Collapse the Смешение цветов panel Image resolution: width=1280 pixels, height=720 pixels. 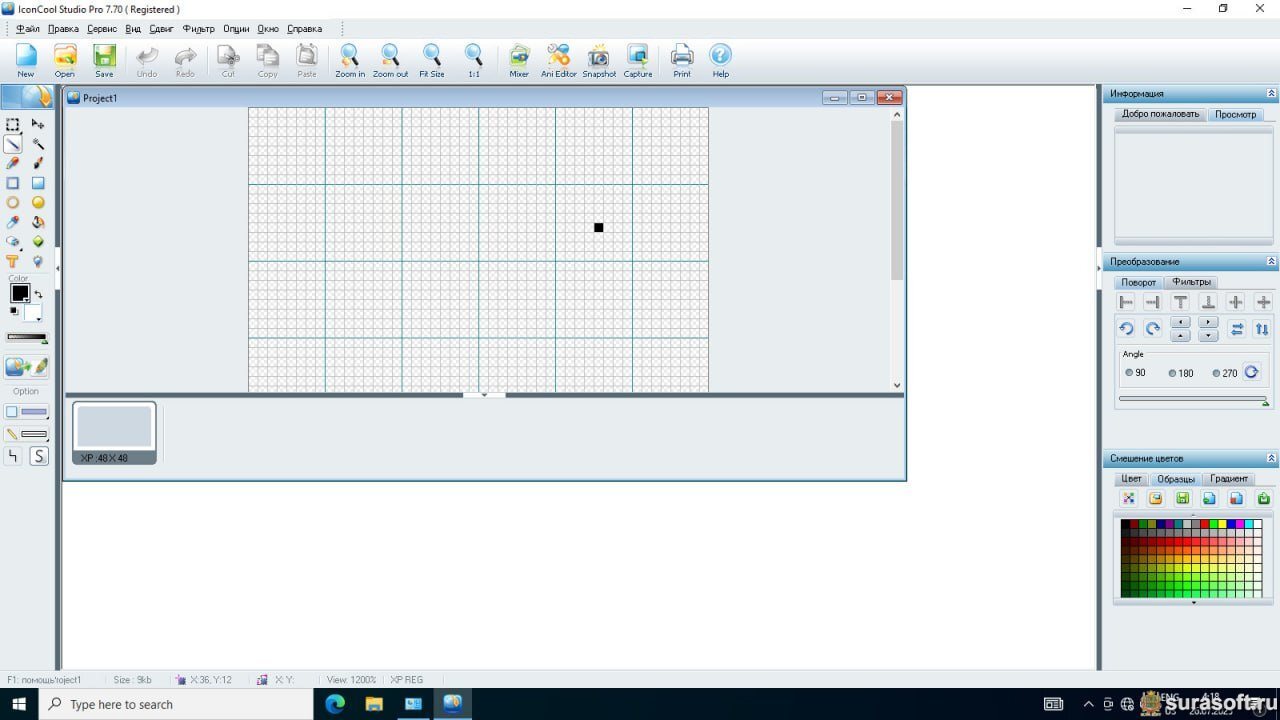click(x=1271, y=458)
